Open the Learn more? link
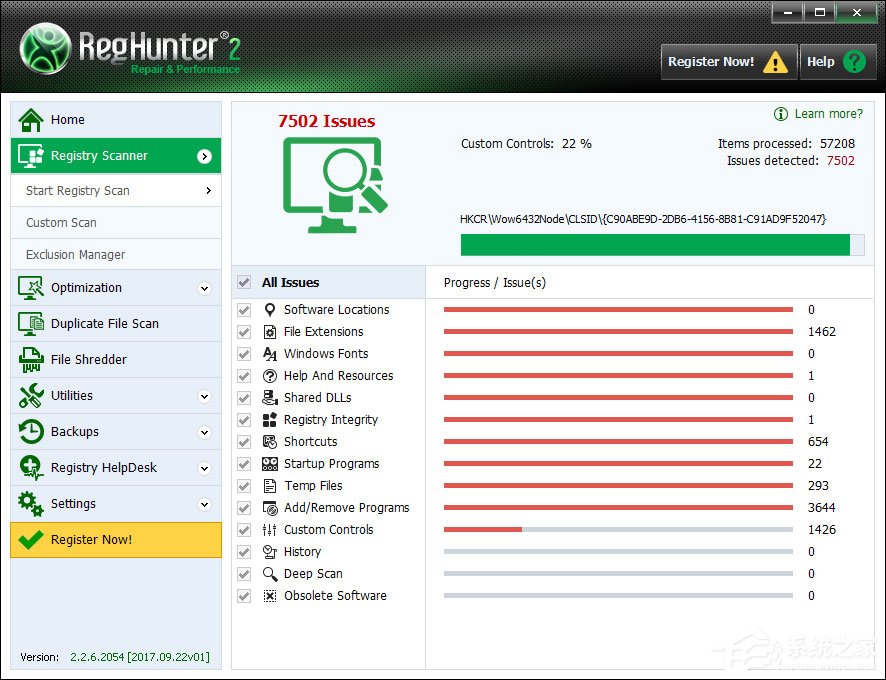 (828, 114)
